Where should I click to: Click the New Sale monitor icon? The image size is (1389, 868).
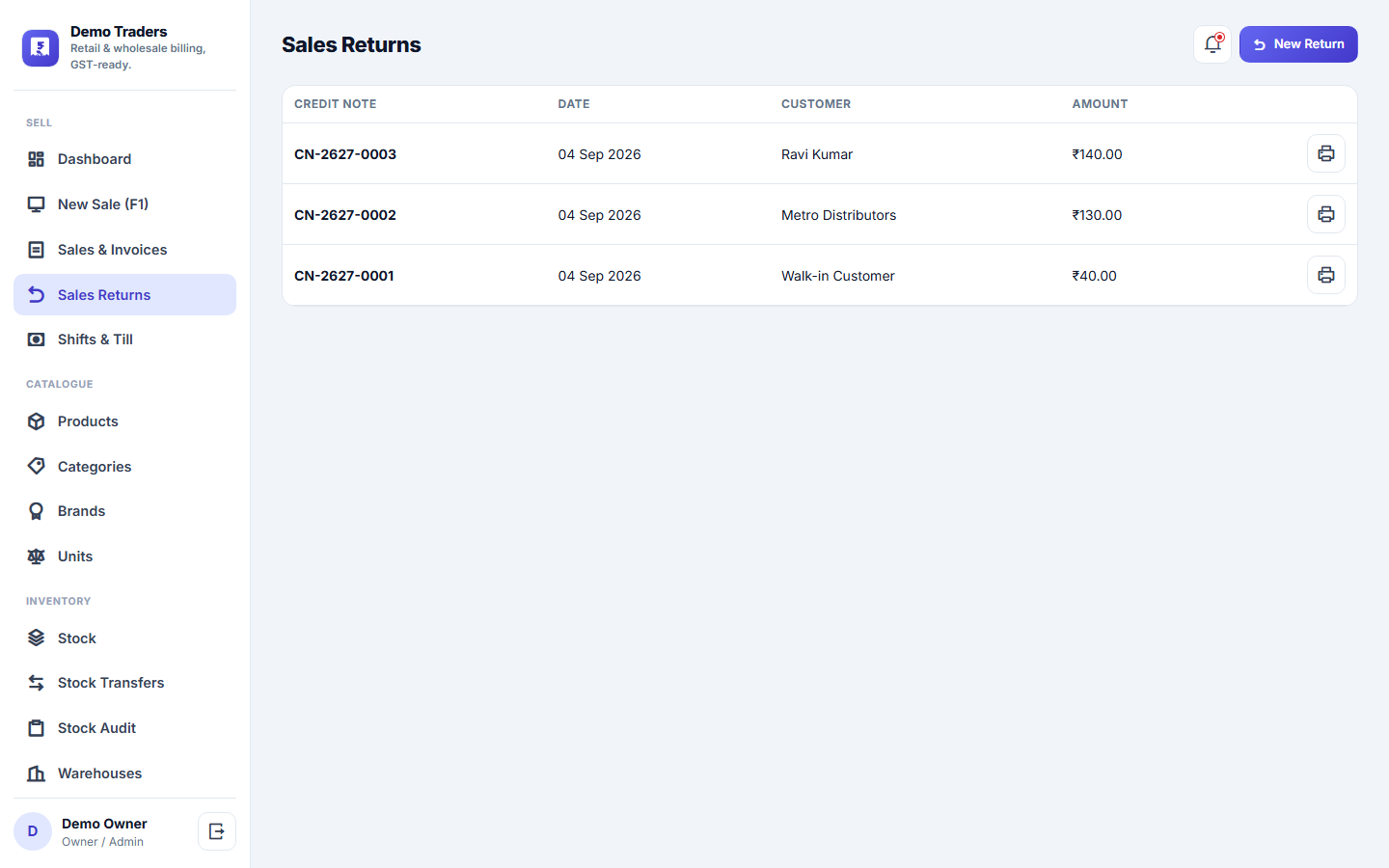coord(37,204)
